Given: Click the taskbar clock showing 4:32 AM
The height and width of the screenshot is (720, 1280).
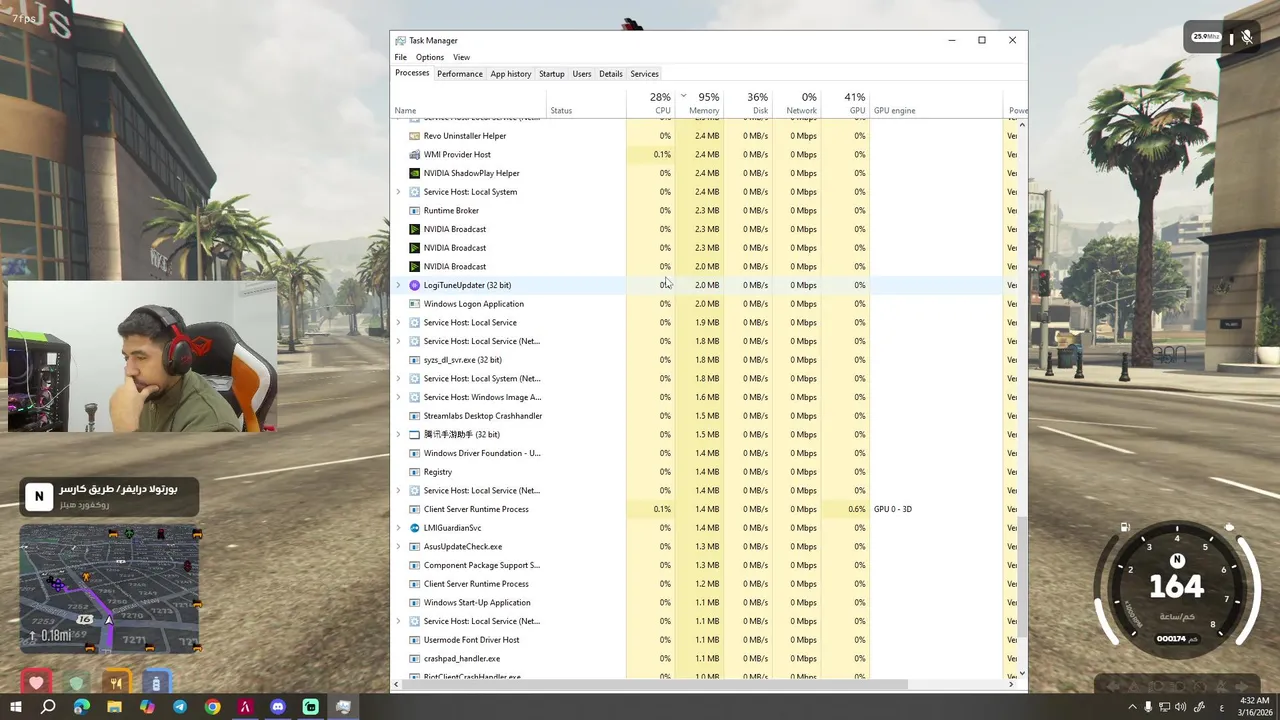Looking at the screenshot, I should [x=1254, y=707].
